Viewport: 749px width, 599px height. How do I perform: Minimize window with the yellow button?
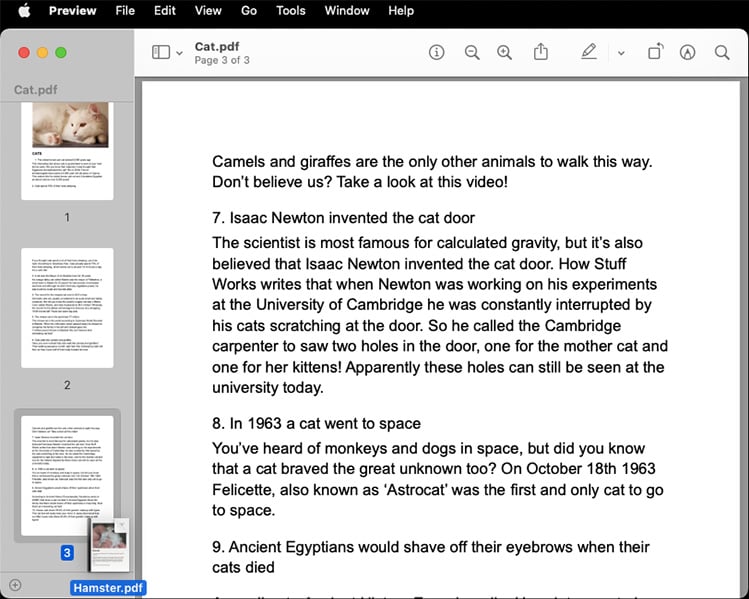[43, 53]
